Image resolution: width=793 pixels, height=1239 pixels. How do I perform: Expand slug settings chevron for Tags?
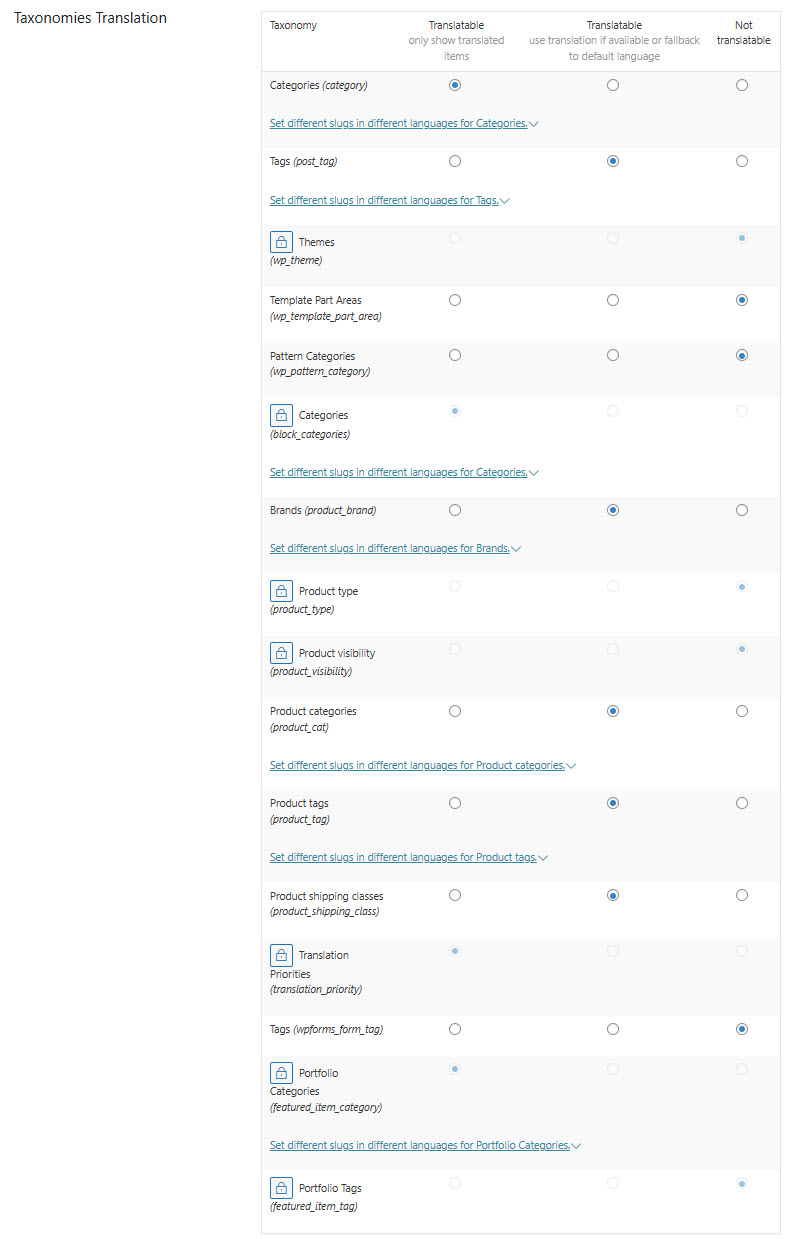(x=505, y=201)
